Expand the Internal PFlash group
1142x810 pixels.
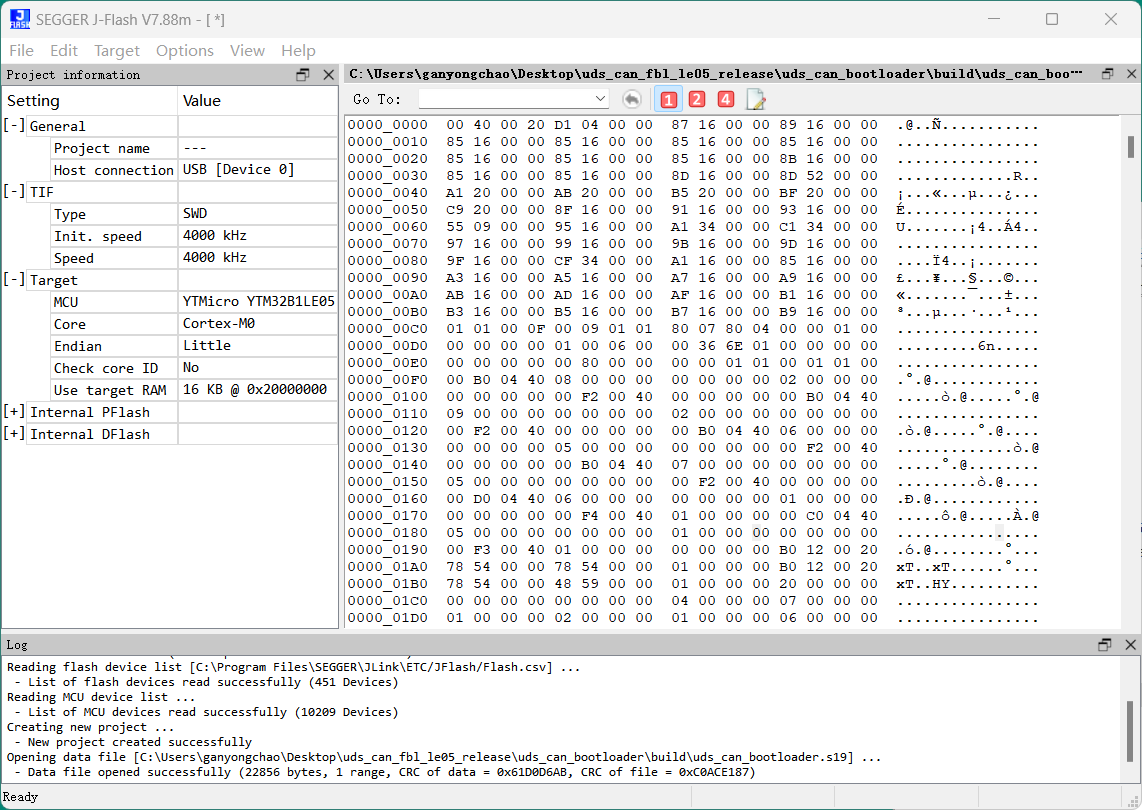[x=14, y=412]
